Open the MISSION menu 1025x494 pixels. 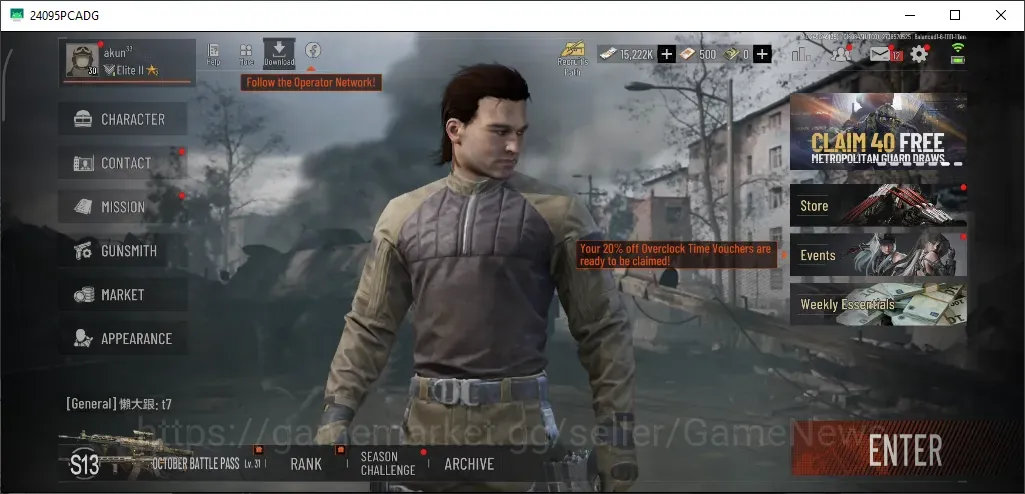point(123,206)
